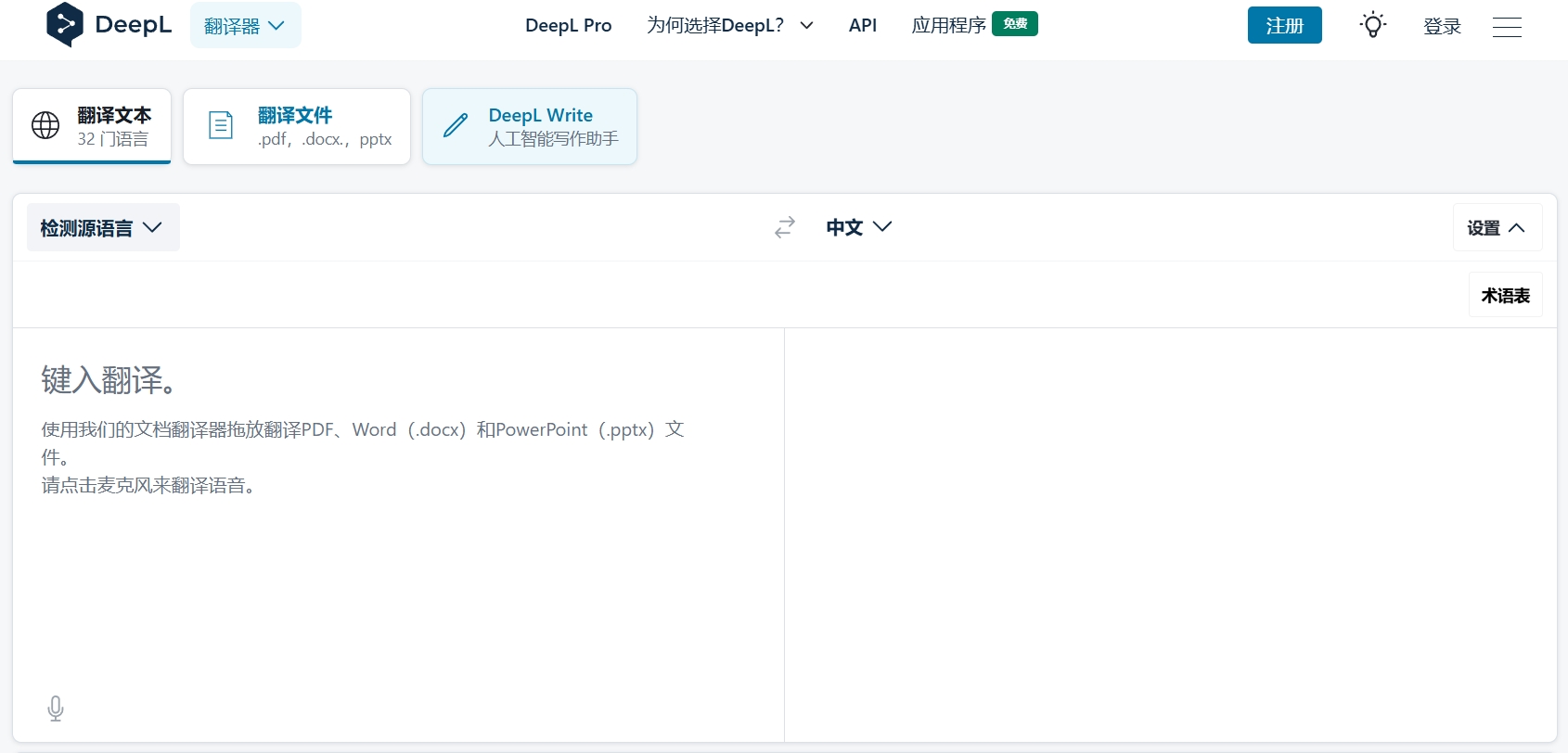The width and height of the screenshot is (1568, 753).
Task: Click the 32 门语言 subtitle text
Action: pyautogui.click(x=112, y=139)
